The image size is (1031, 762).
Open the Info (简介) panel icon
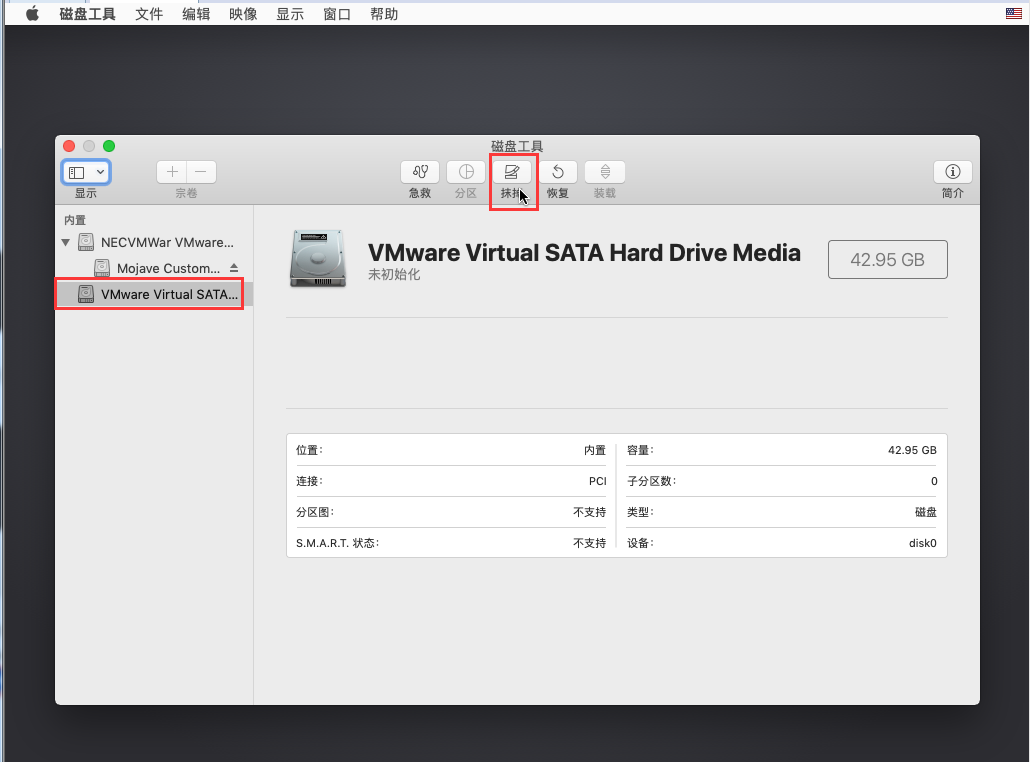[952, 172]
